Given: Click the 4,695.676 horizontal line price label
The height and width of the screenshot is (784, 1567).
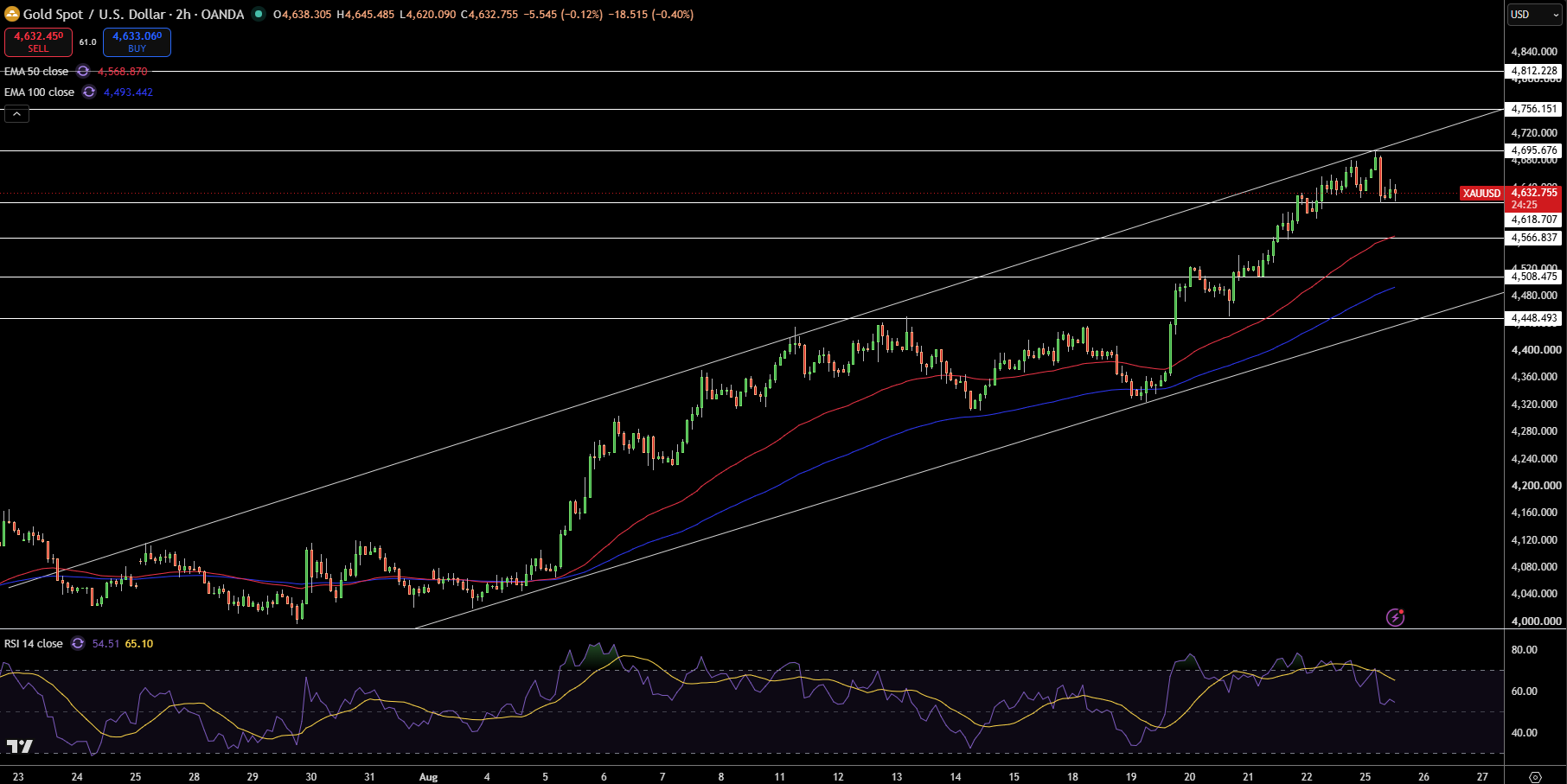Looking at the screenshot, I should tap(1534, 150).
